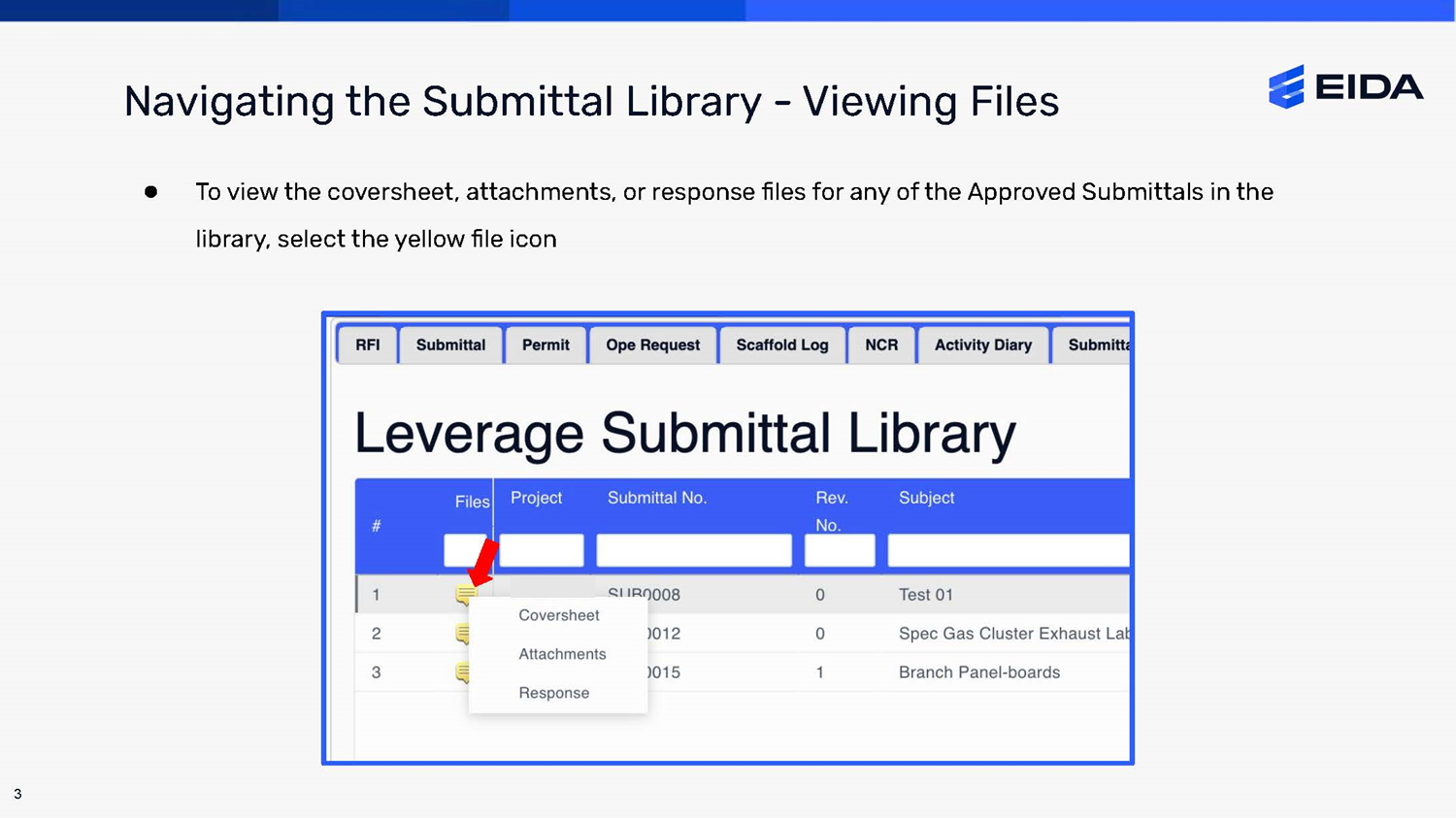Image resolution: width=1456 pixels, height=818 pixels.
Task: Switch to the RFI tab
Action: coord(367,345)
